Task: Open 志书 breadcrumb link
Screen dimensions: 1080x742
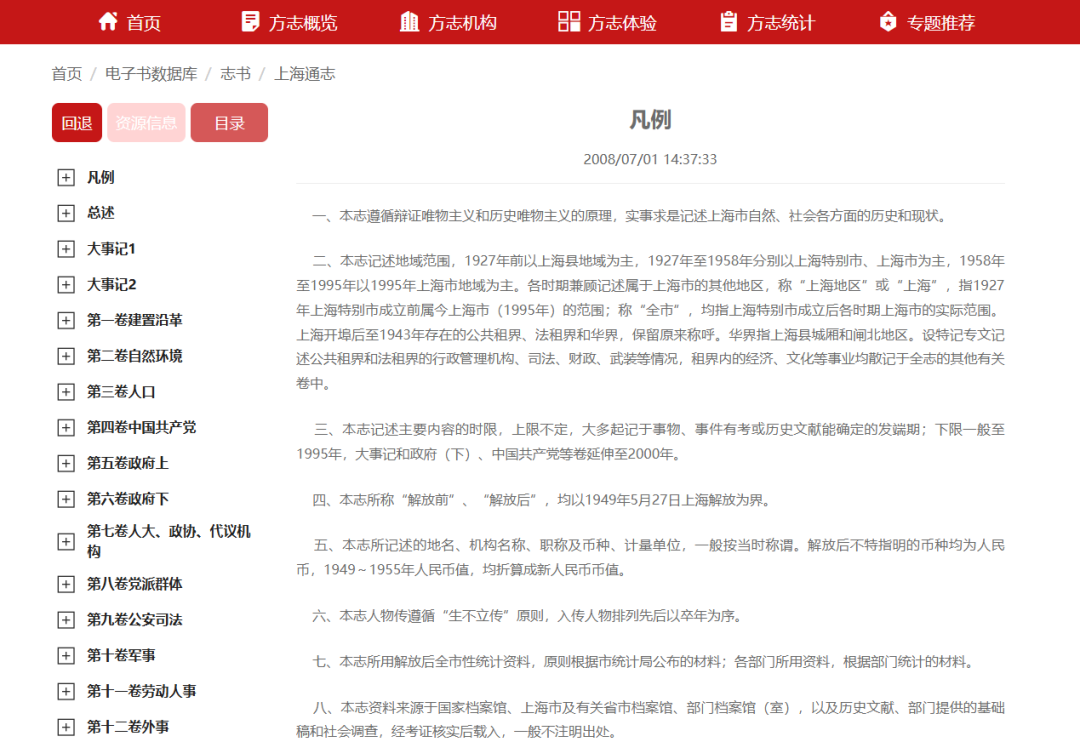Action: point(236,74)
